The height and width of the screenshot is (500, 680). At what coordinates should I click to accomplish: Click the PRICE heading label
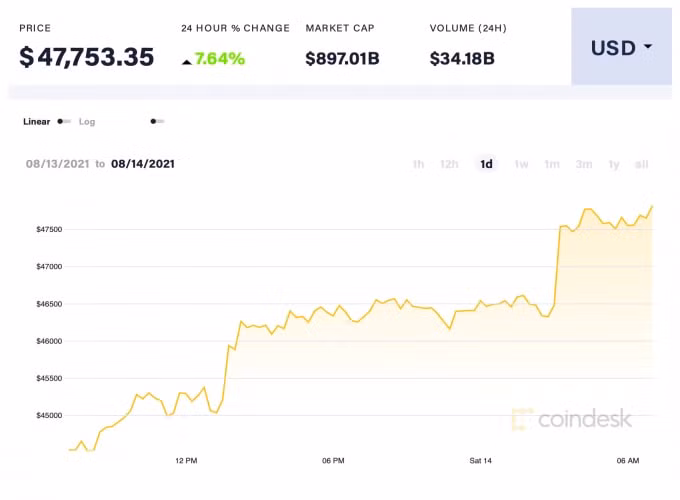click(x=35, y=28)
